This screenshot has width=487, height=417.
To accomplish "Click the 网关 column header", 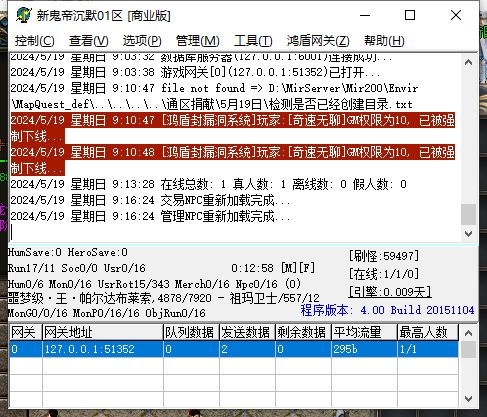I will click(26, 332).
